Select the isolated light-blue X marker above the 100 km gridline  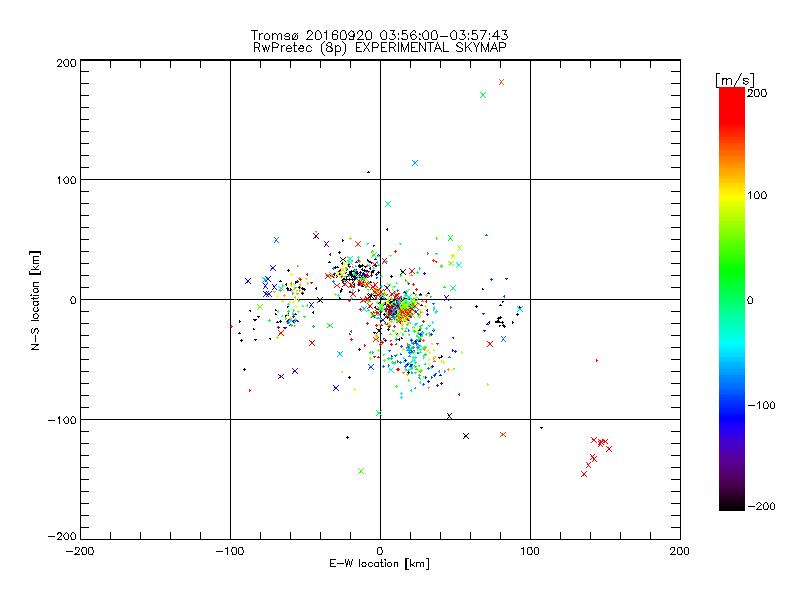(415, 163)
